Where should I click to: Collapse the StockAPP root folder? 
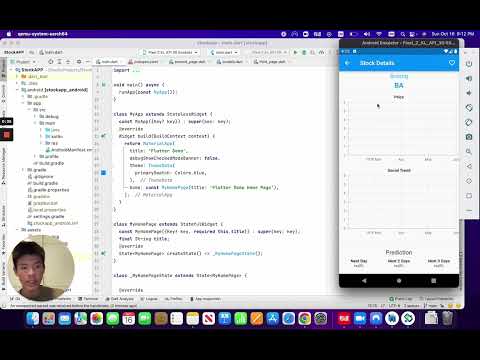(x=12, y=70)
